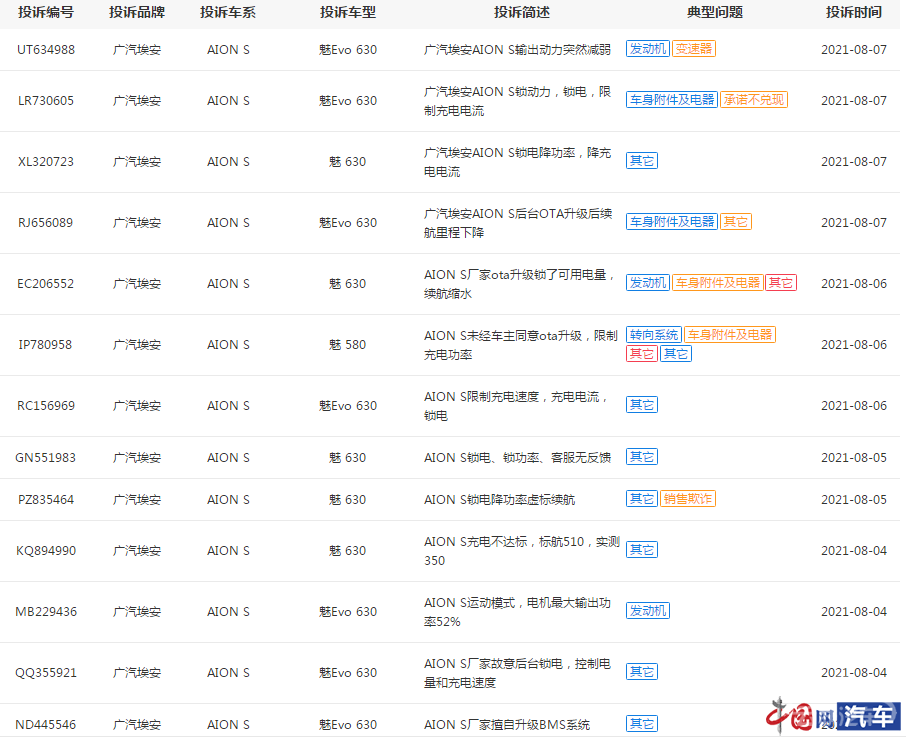Click the 投诉车系 column header
The width and height of the screenshot is (906, 744).
[228, 12]
